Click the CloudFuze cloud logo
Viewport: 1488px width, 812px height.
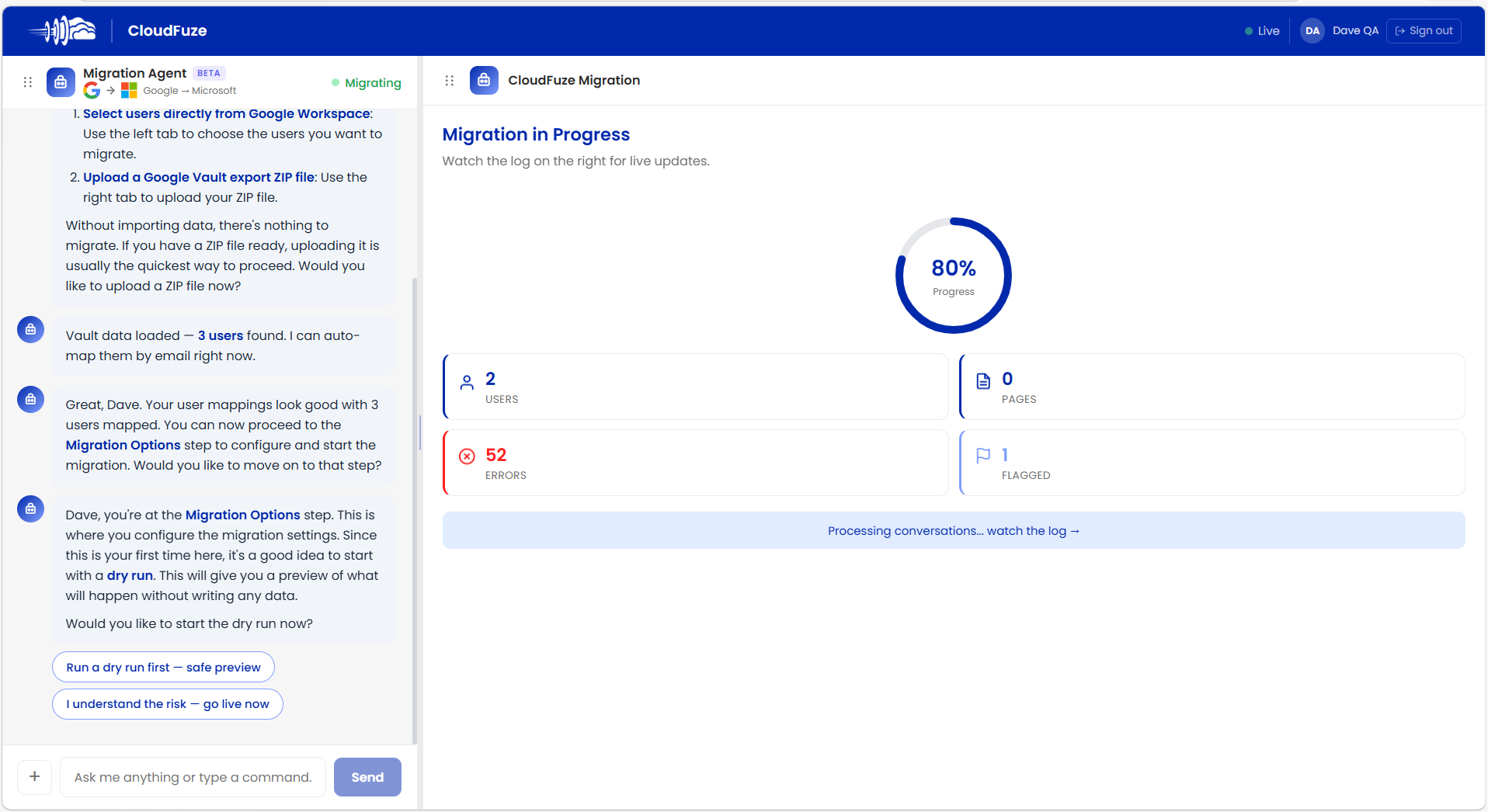[62, 31]
